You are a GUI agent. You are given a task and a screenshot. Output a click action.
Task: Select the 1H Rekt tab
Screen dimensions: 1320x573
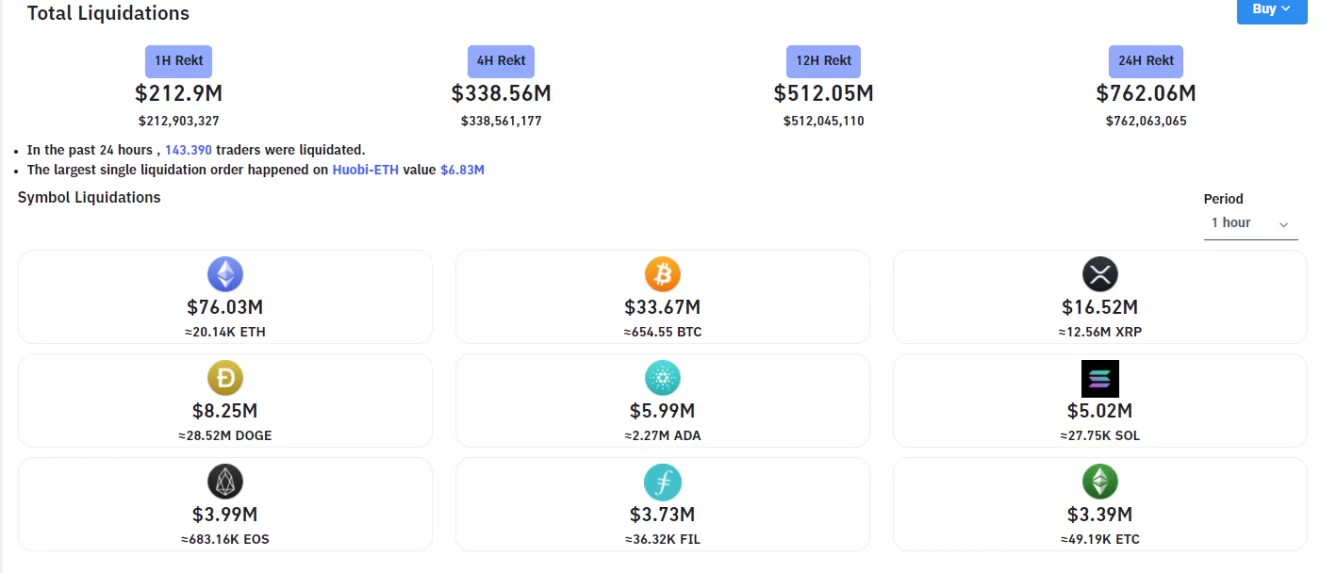(179, 61)
